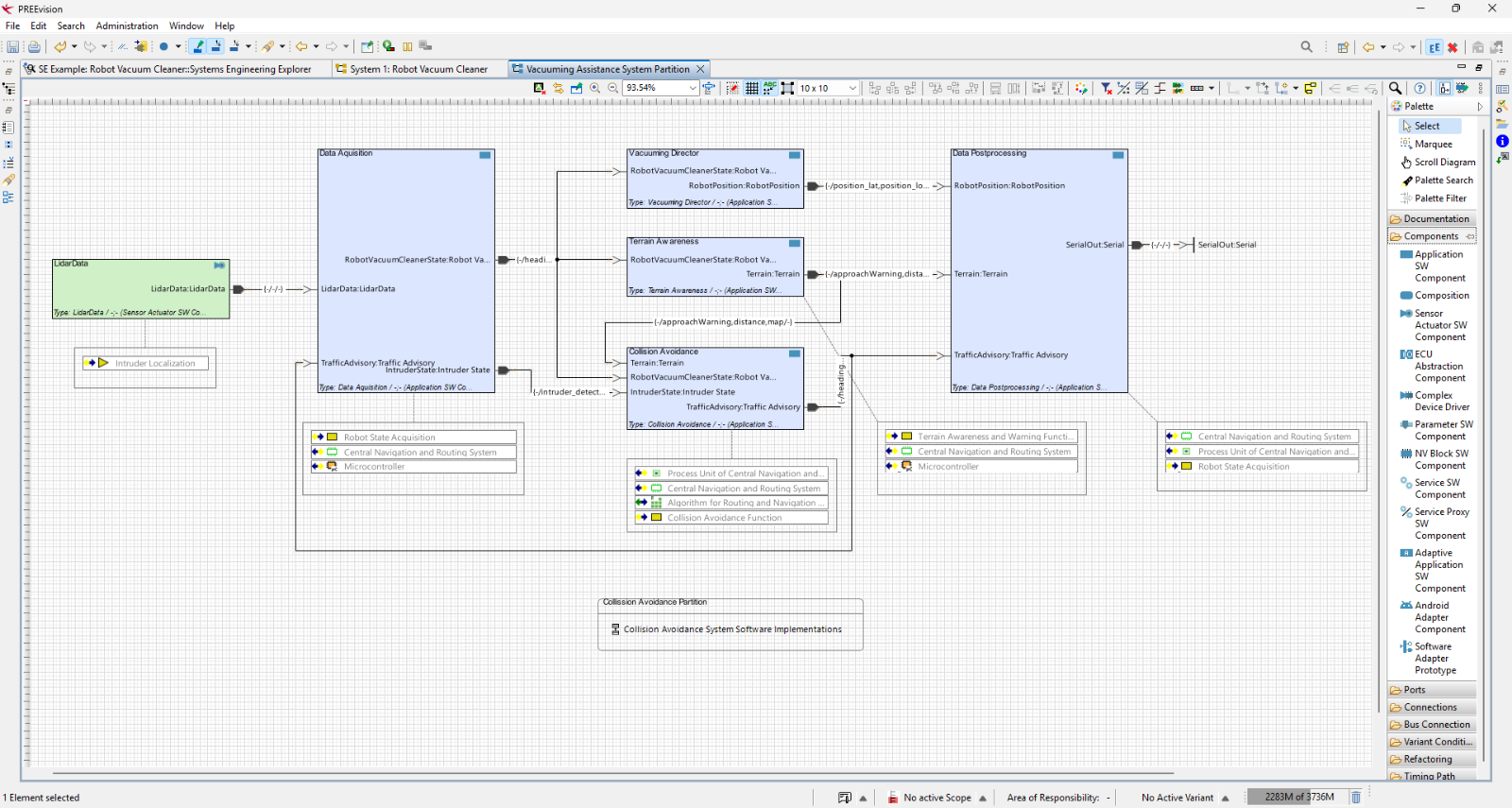Click the blue help question mark icon
This screenshot has width=1512, height=808.
[1420, 88]
